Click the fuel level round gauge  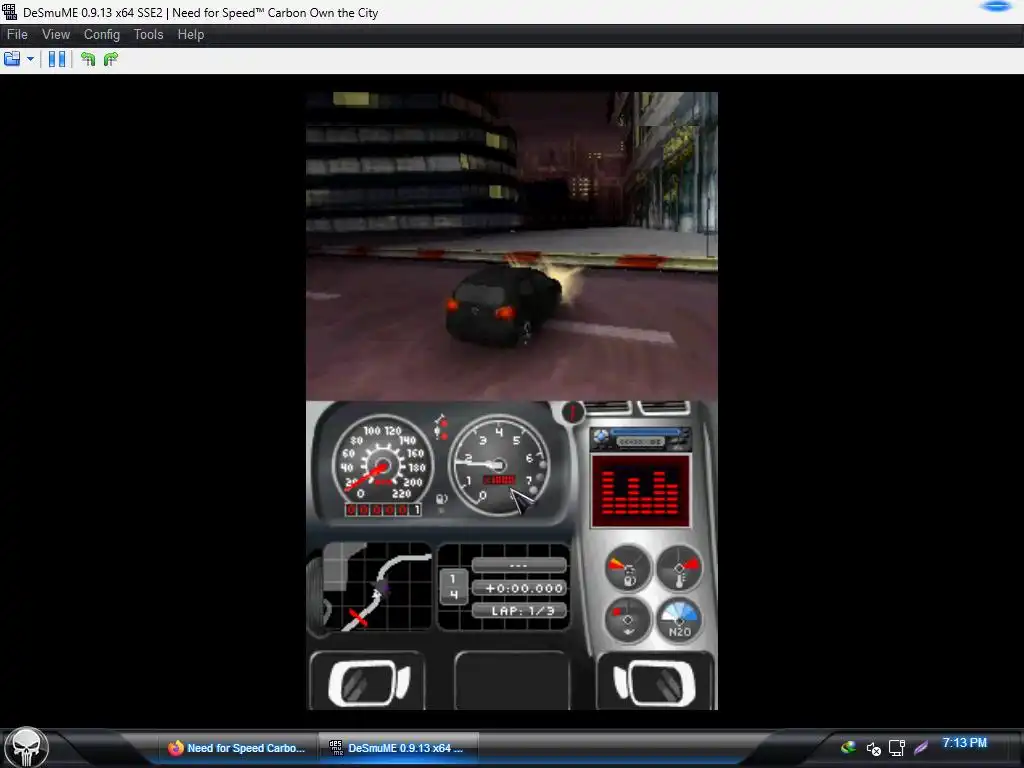tap(628, 568)
